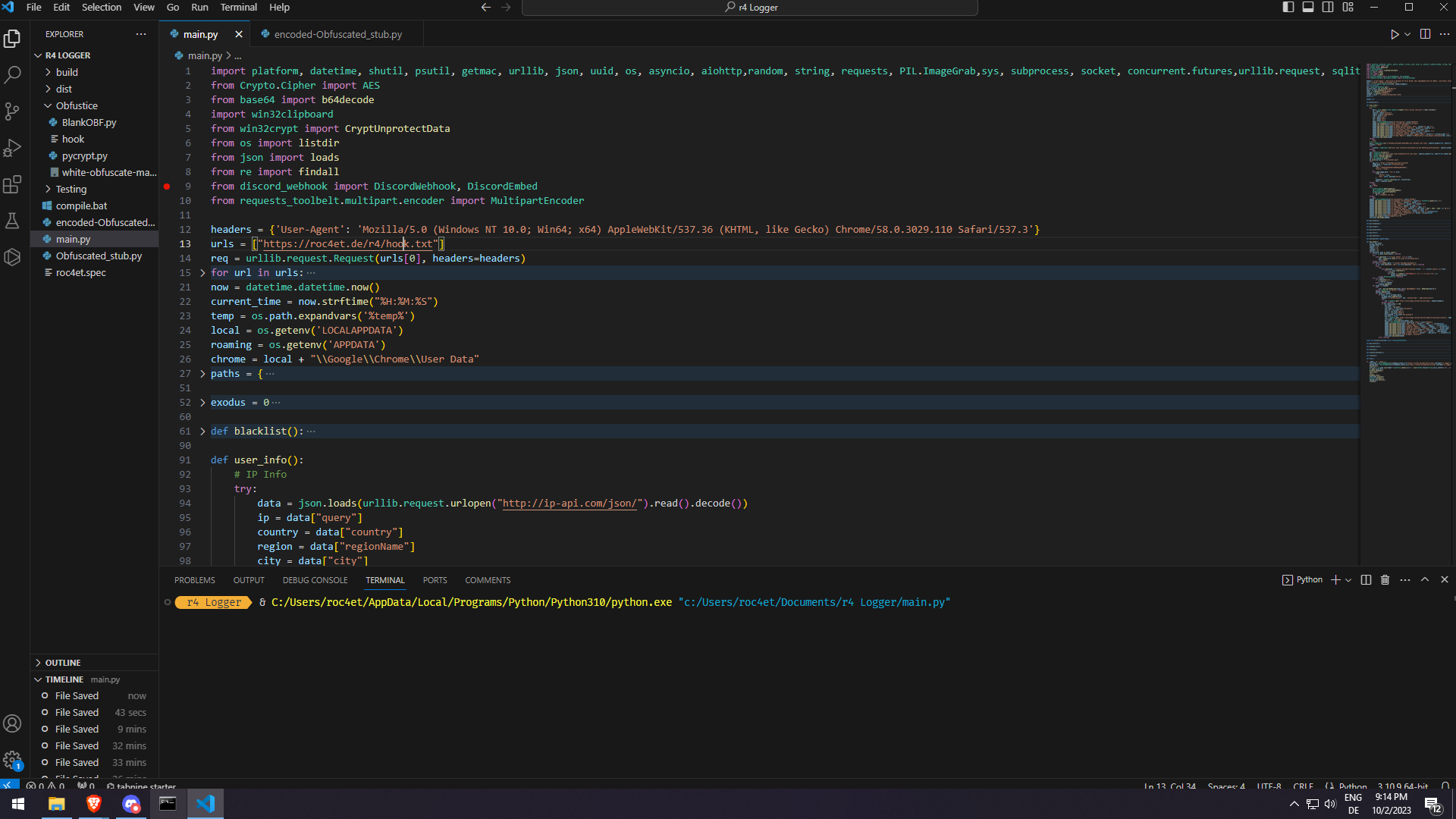
Task: Open editor More Actions ellipsis
Action: [x=1445, y=34]
